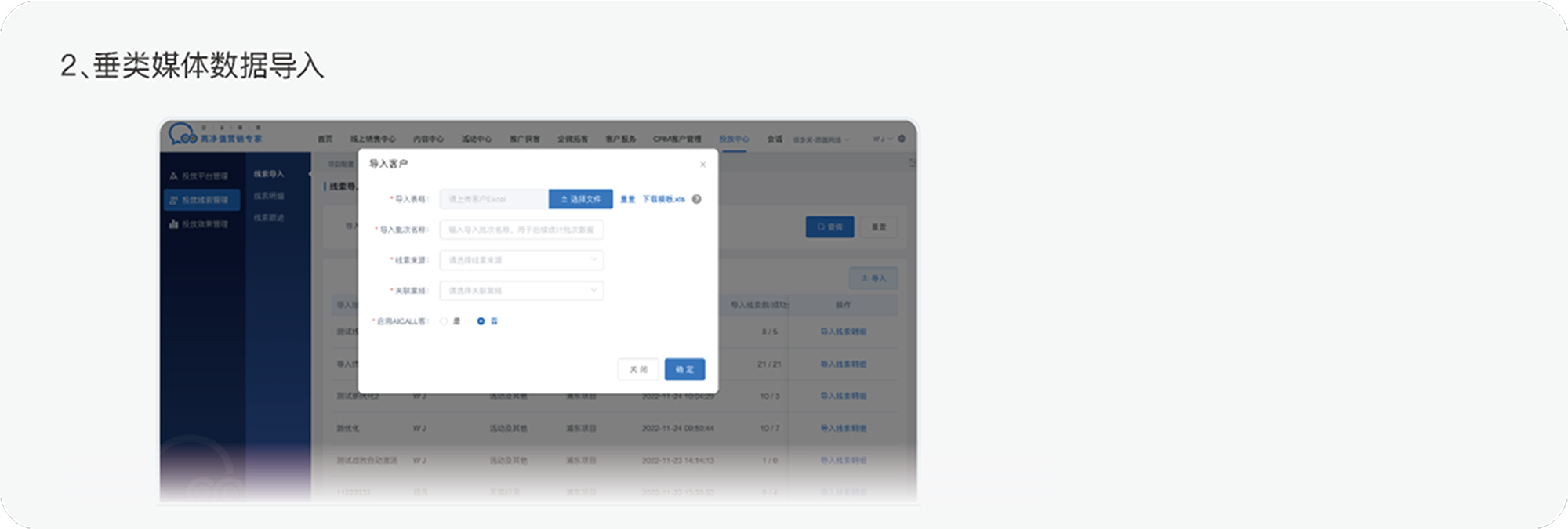Click the 导入批次名称 input field
This screenshot has width=1568, height=529.
point(521,230)
